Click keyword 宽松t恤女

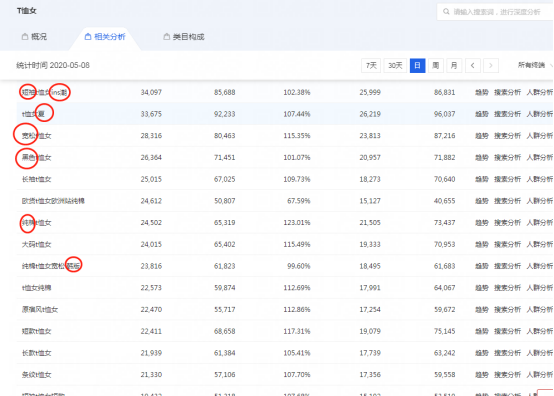coord(36,136)
